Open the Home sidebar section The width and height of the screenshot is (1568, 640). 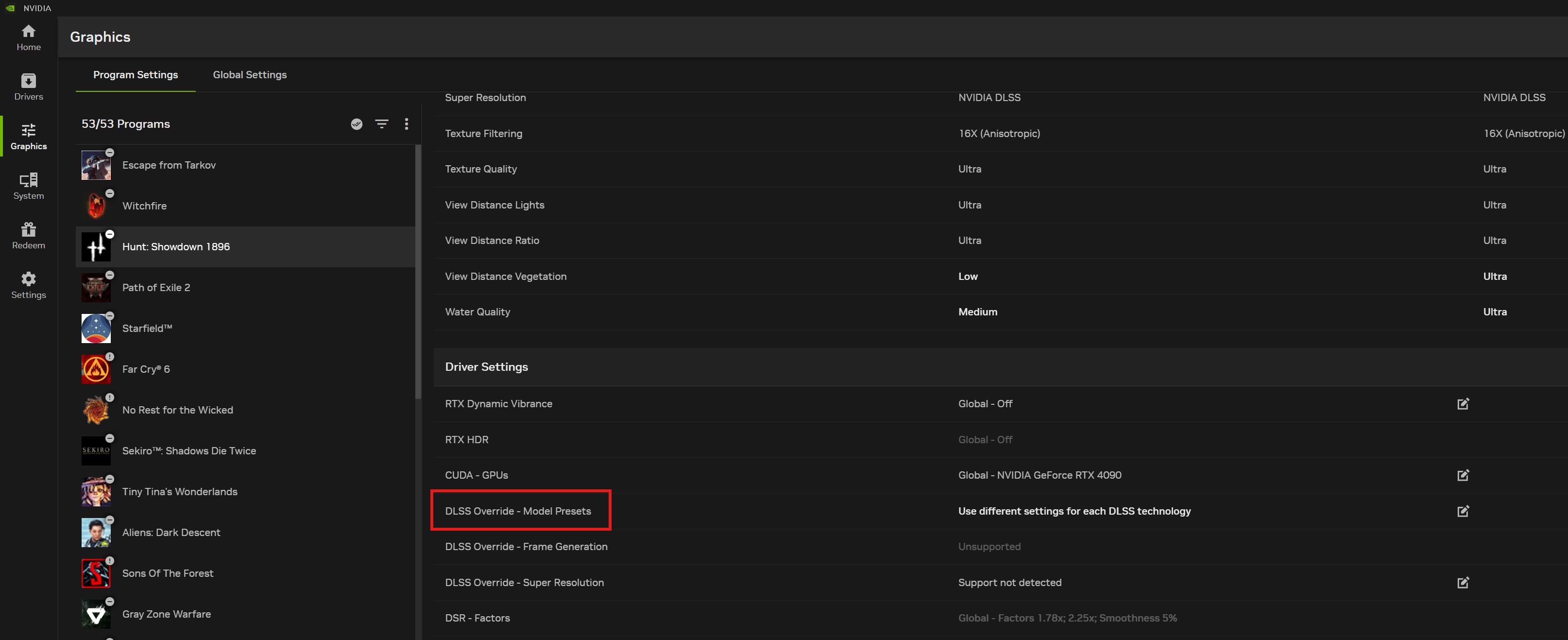(x=29, y=37)
